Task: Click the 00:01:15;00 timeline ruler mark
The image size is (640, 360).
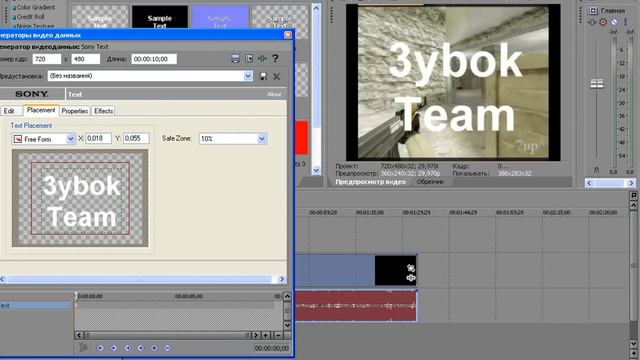Action: pos(369,213)
